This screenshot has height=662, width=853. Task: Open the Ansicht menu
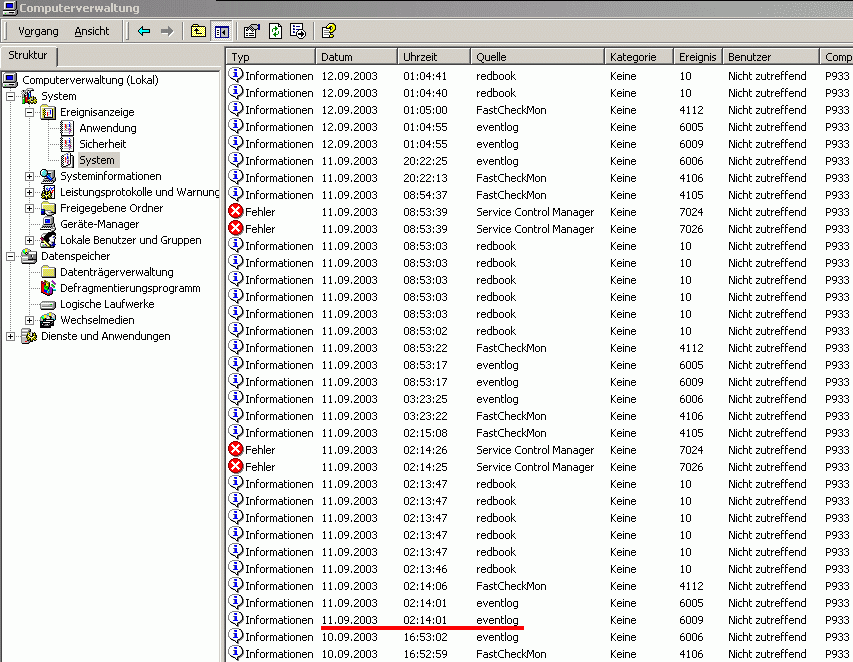coord(91,32)
